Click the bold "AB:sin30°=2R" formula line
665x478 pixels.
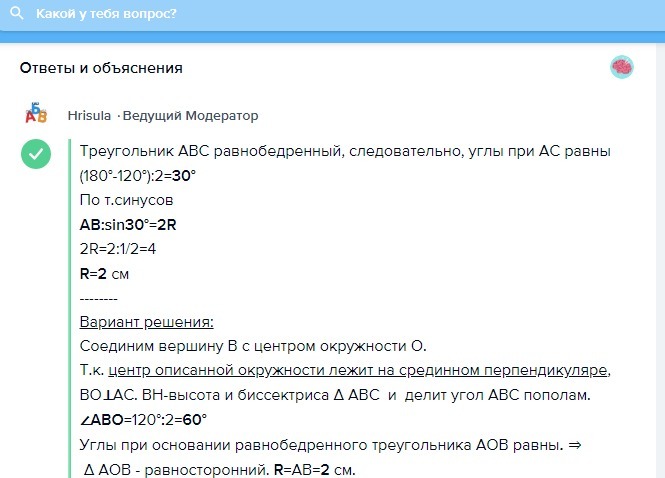tap(128, 225)
